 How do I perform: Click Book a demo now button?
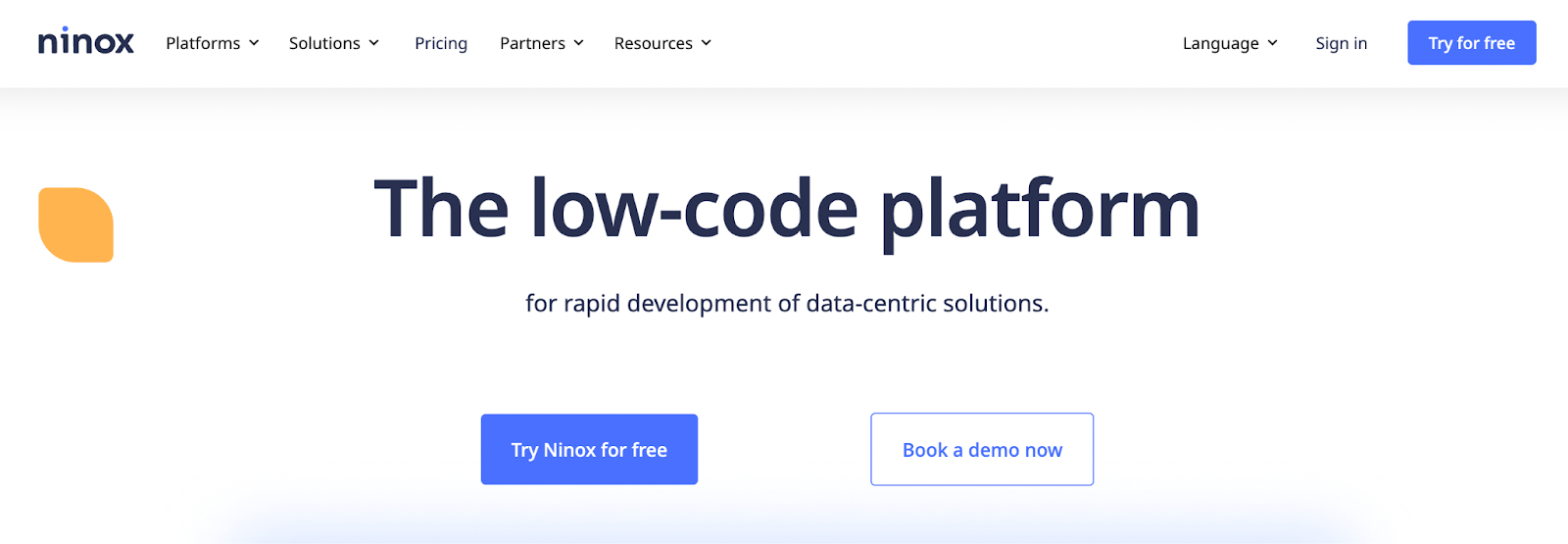pyautogui.click(x=982, y=450)
